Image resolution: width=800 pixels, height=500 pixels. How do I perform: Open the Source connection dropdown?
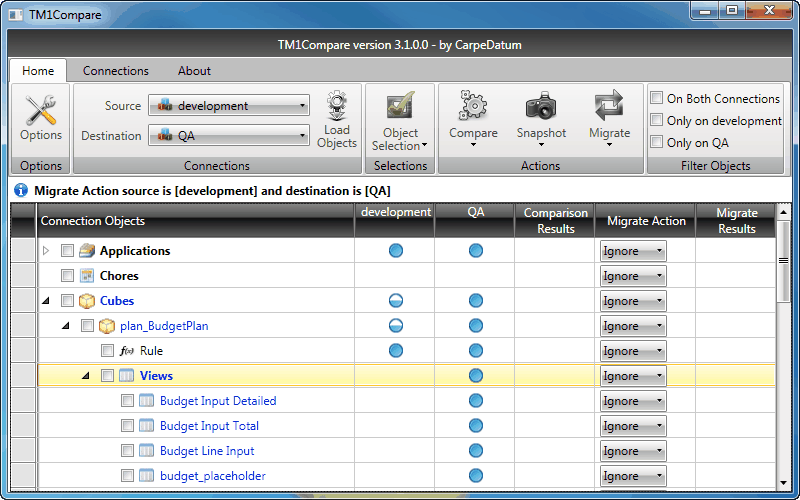click(x=229, y=106)
